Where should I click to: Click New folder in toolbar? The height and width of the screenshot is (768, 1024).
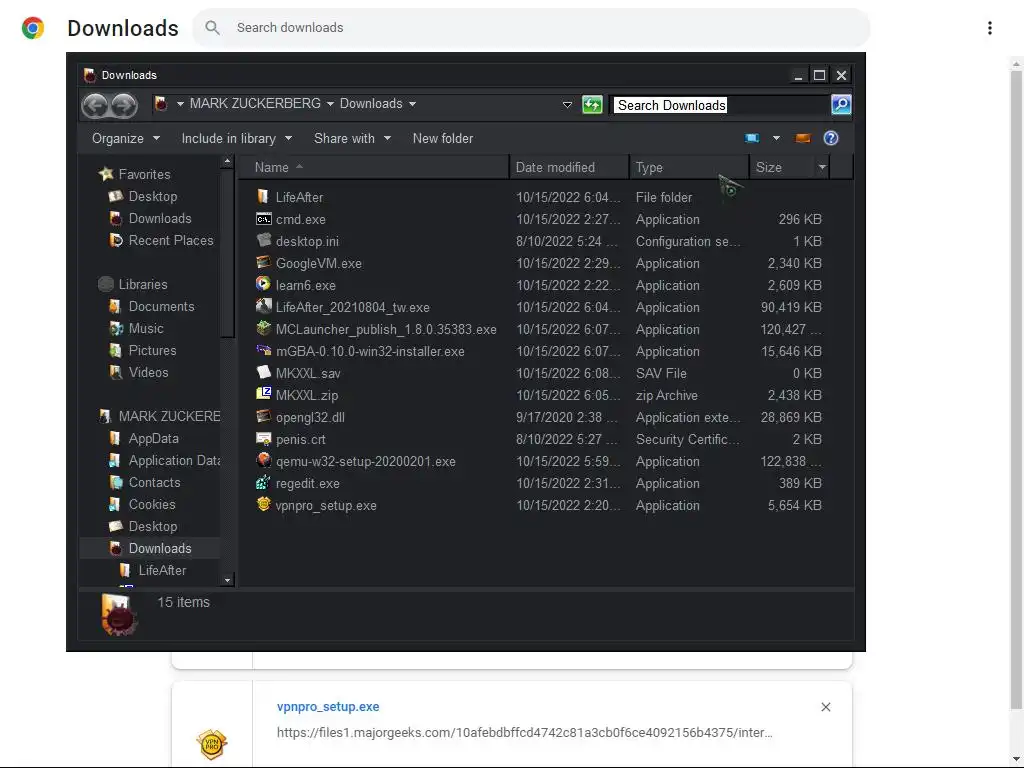[x=443, y=138]
